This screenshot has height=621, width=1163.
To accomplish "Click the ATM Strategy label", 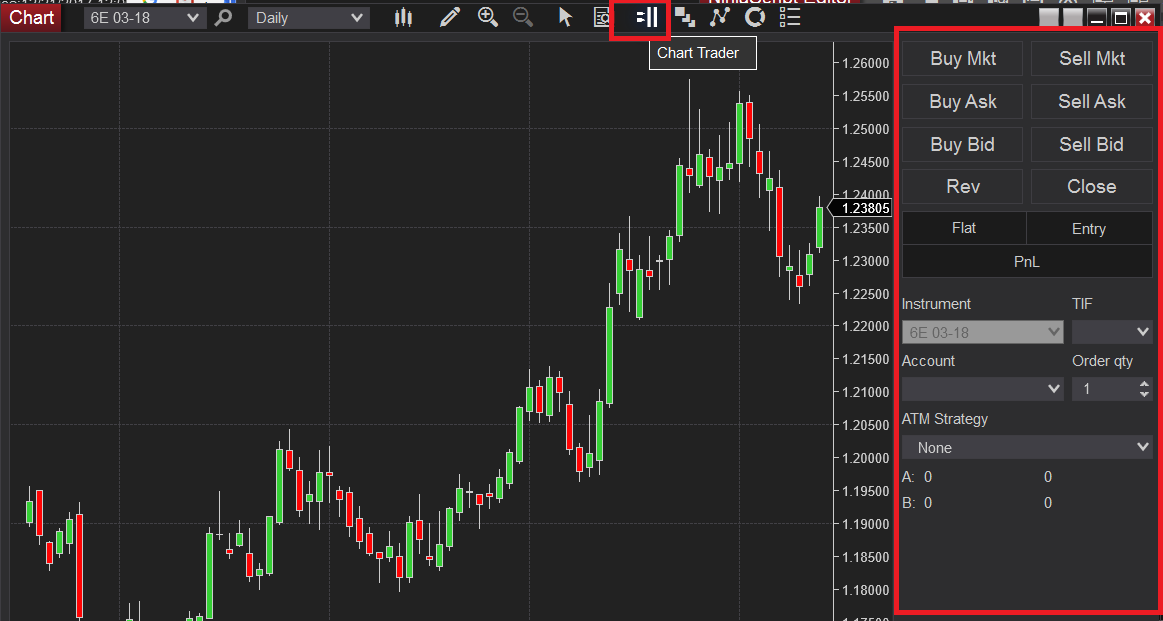I will click(945, 419).
